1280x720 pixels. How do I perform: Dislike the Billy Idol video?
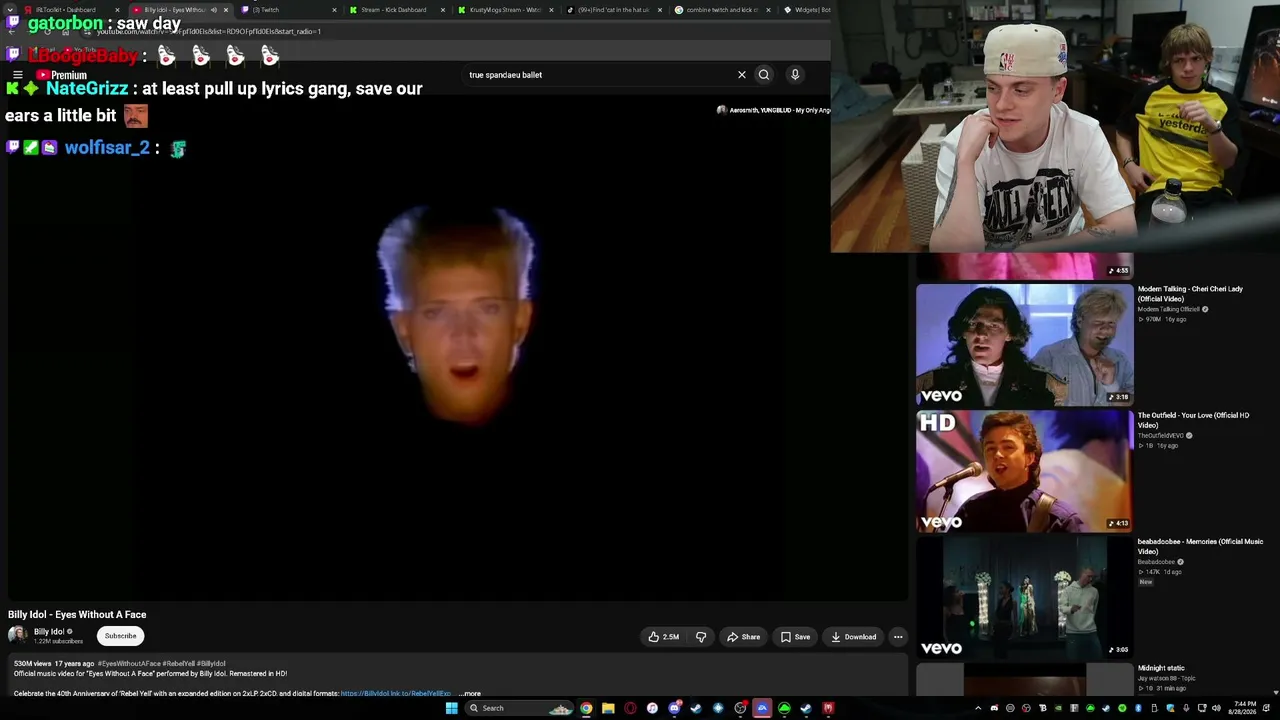(x=701, y=637)
